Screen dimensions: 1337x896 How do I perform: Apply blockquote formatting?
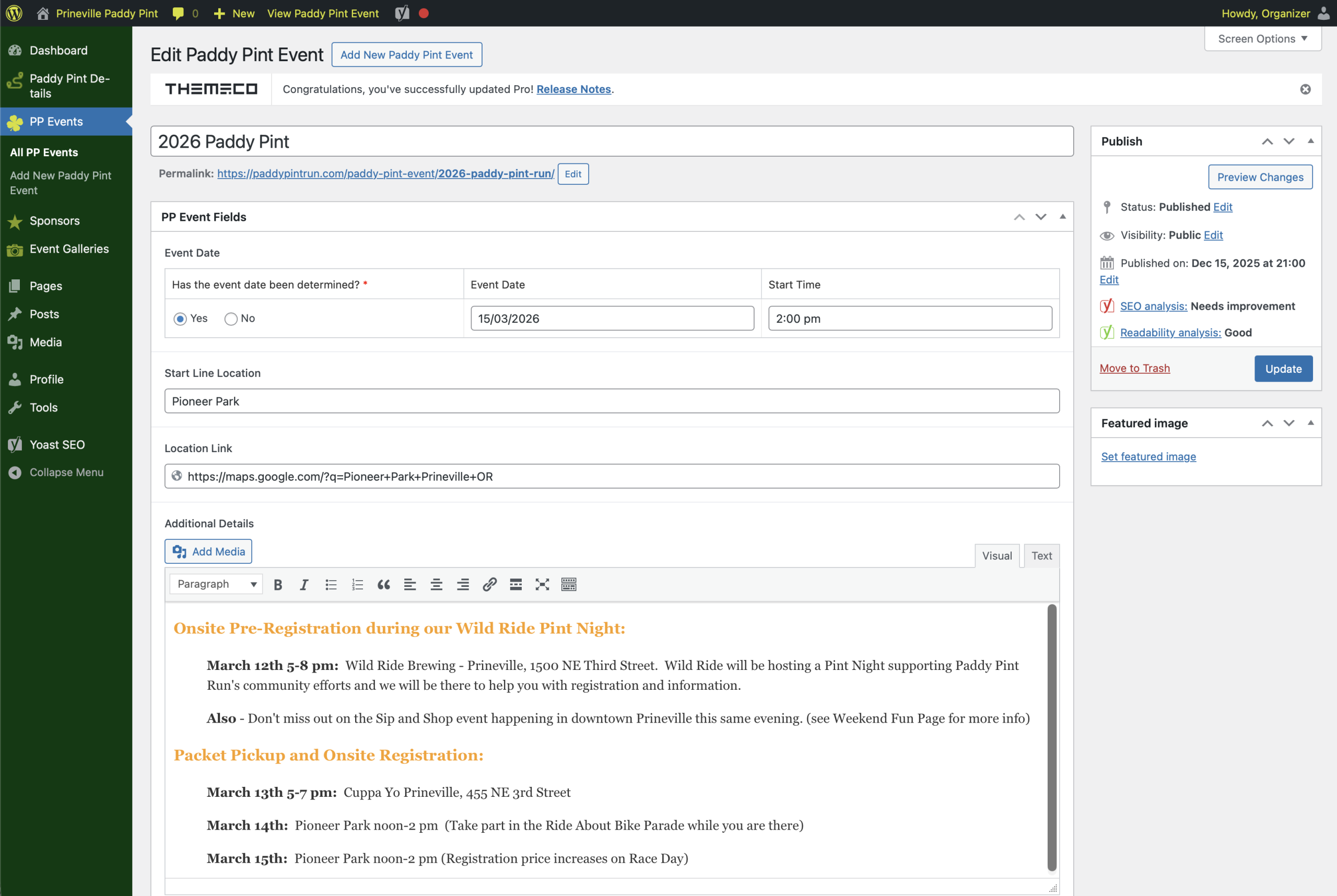(x=383, y=584)
